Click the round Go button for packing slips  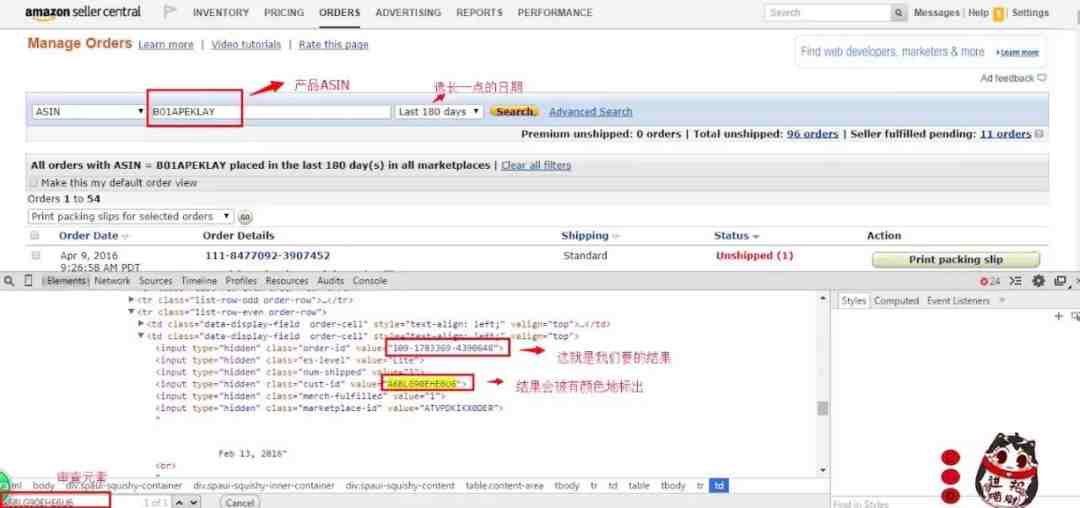tap(245, 217)
